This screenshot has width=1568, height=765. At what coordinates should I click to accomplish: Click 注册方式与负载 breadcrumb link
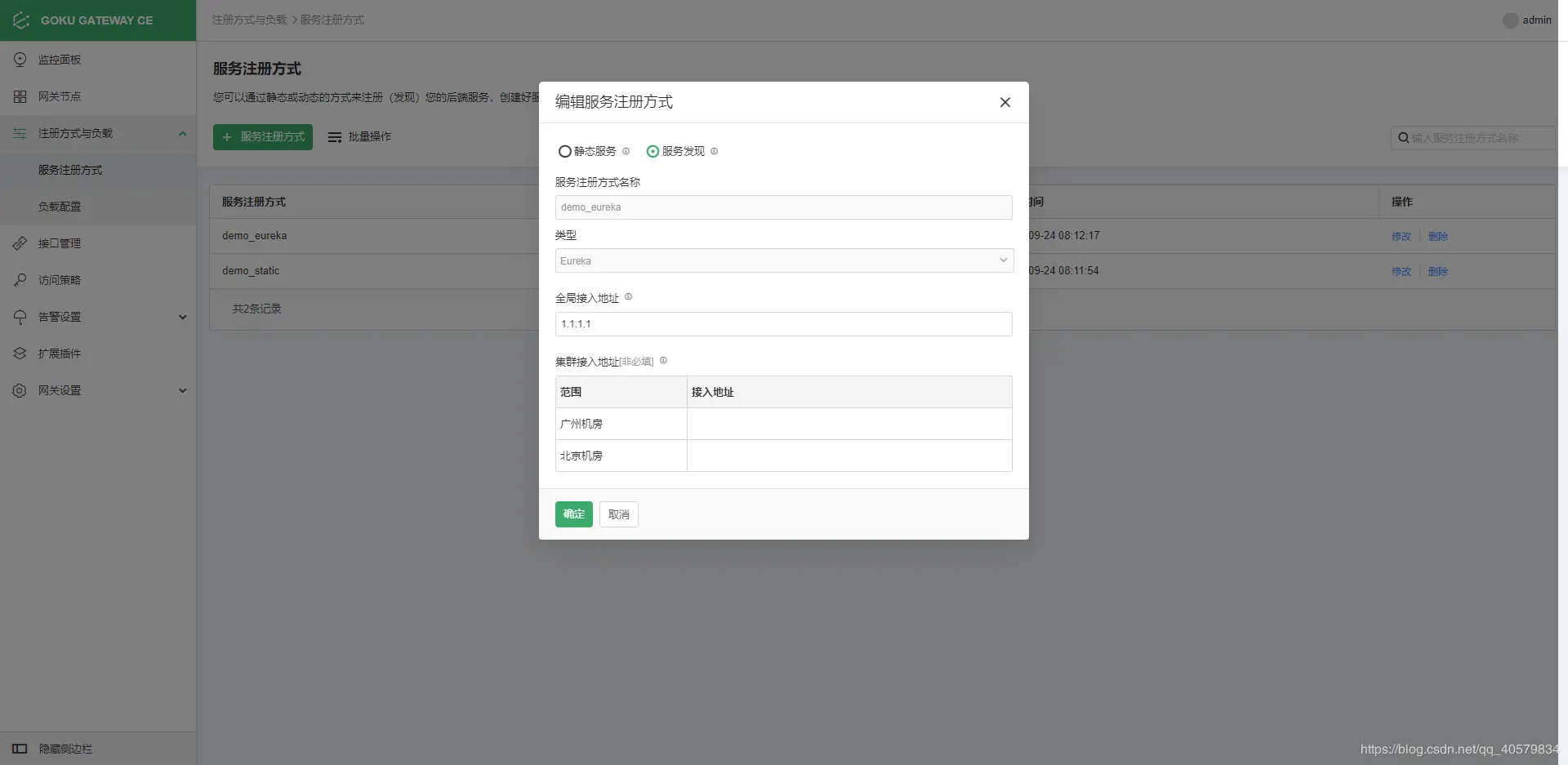pyautogui.click(x=250, y=20)
